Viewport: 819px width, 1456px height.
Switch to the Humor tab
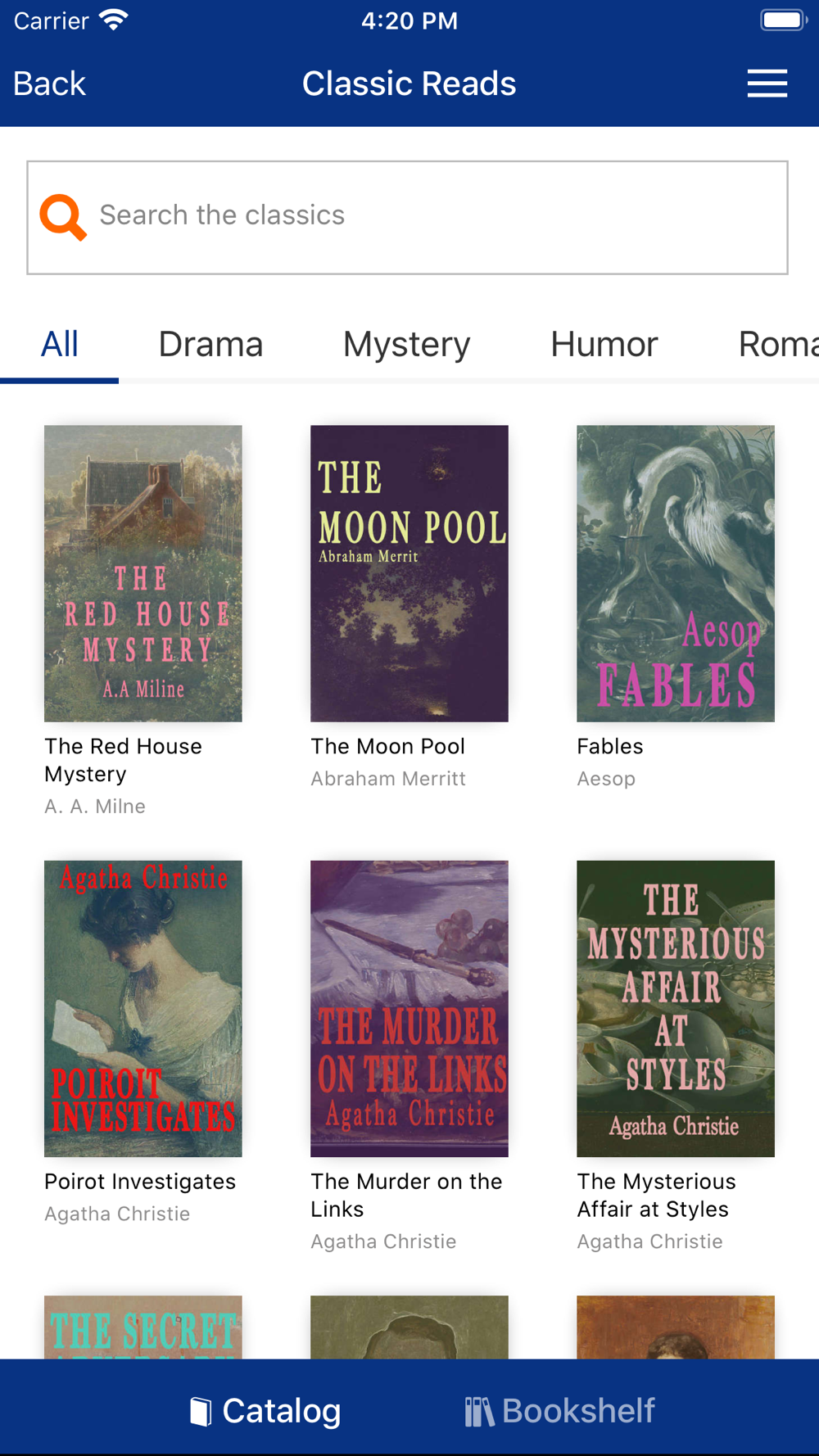604,344
